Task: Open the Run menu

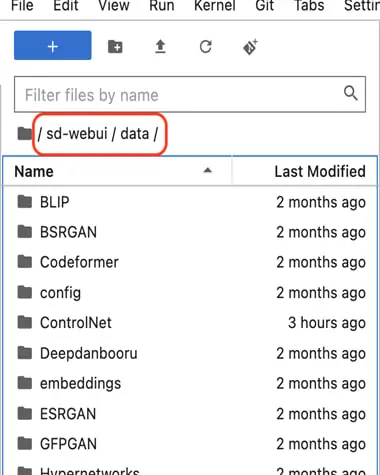Action: click(162, 6)
